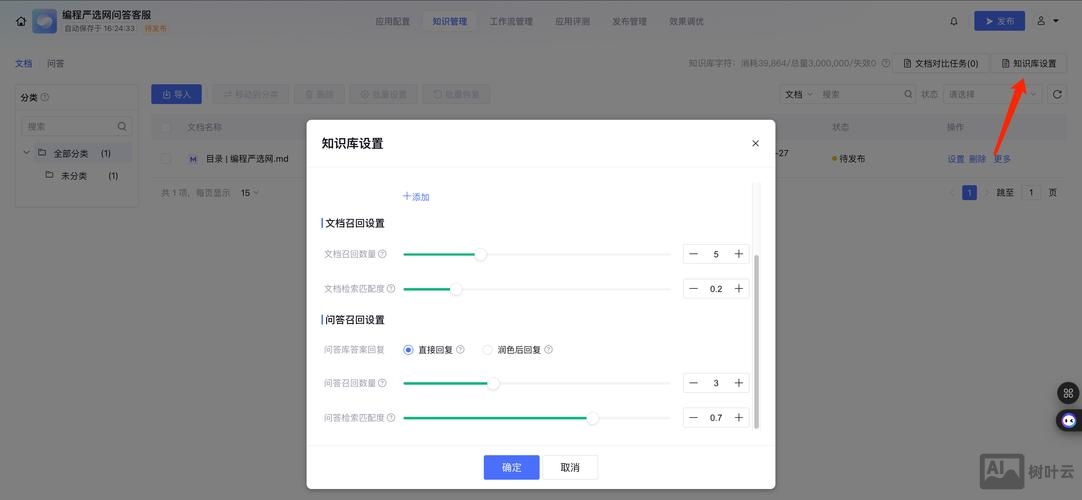Decrease 文档检索匹配度 with minus

coord(694,288)
